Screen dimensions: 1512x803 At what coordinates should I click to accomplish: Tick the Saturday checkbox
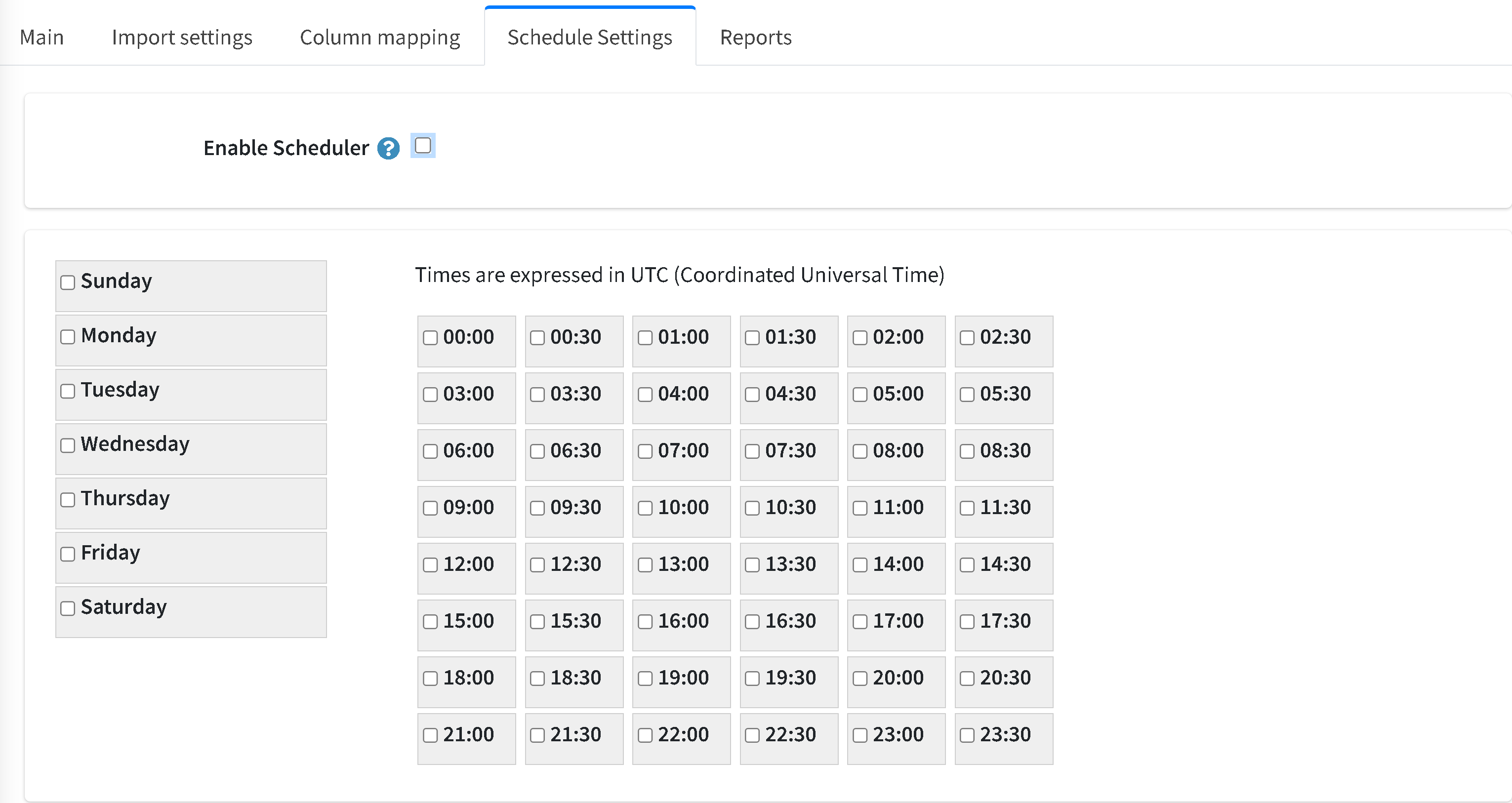click(68, 608)
